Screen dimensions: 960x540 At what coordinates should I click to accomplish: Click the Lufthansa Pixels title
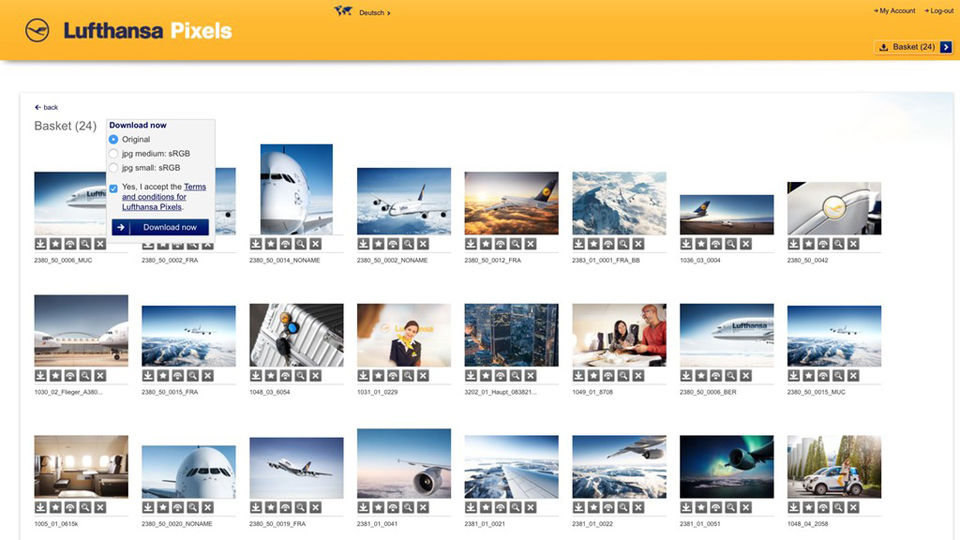point(148,31)
